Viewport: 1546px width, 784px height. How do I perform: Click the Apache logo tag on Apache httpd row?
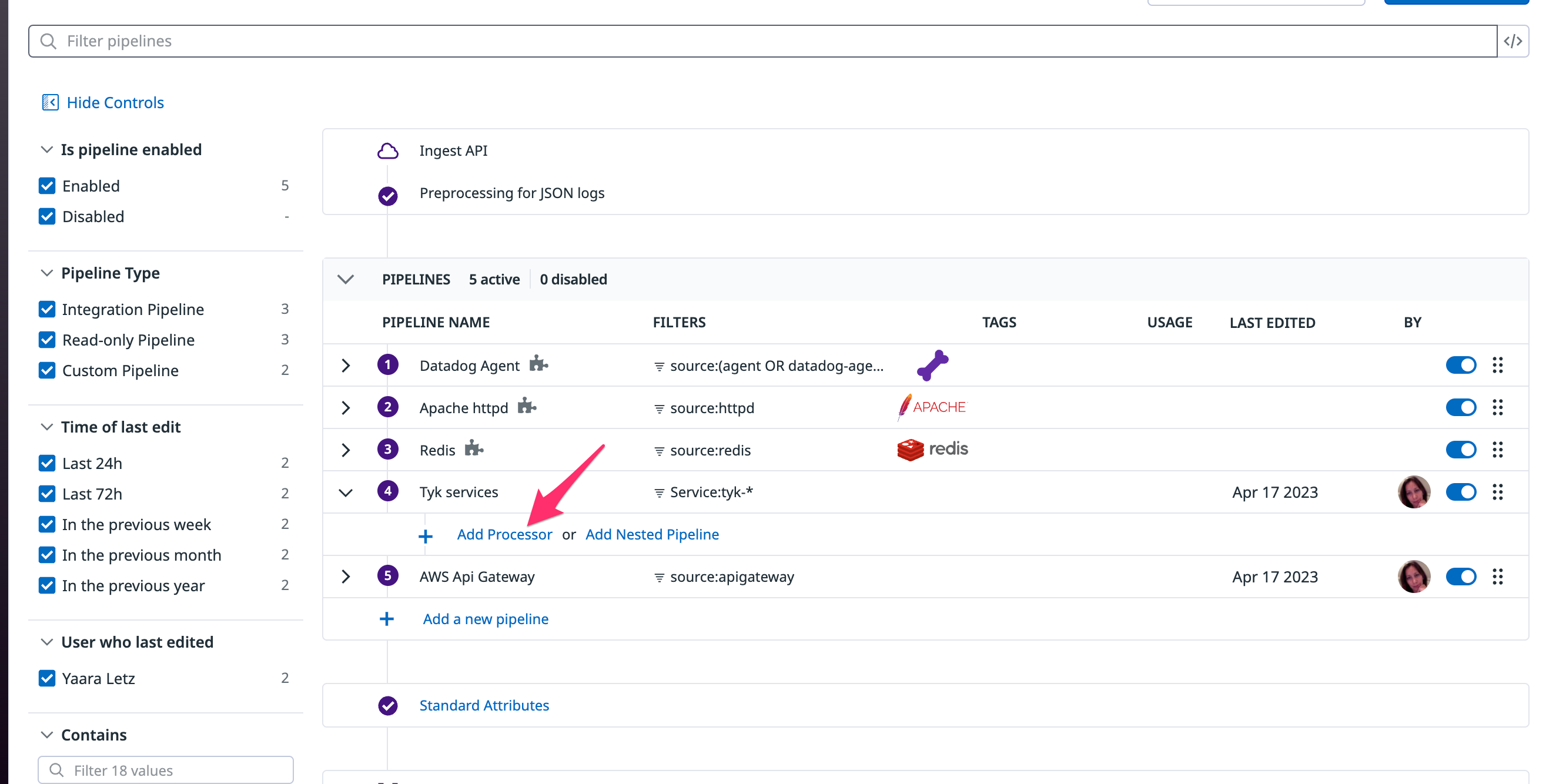(x=932, y=407)
